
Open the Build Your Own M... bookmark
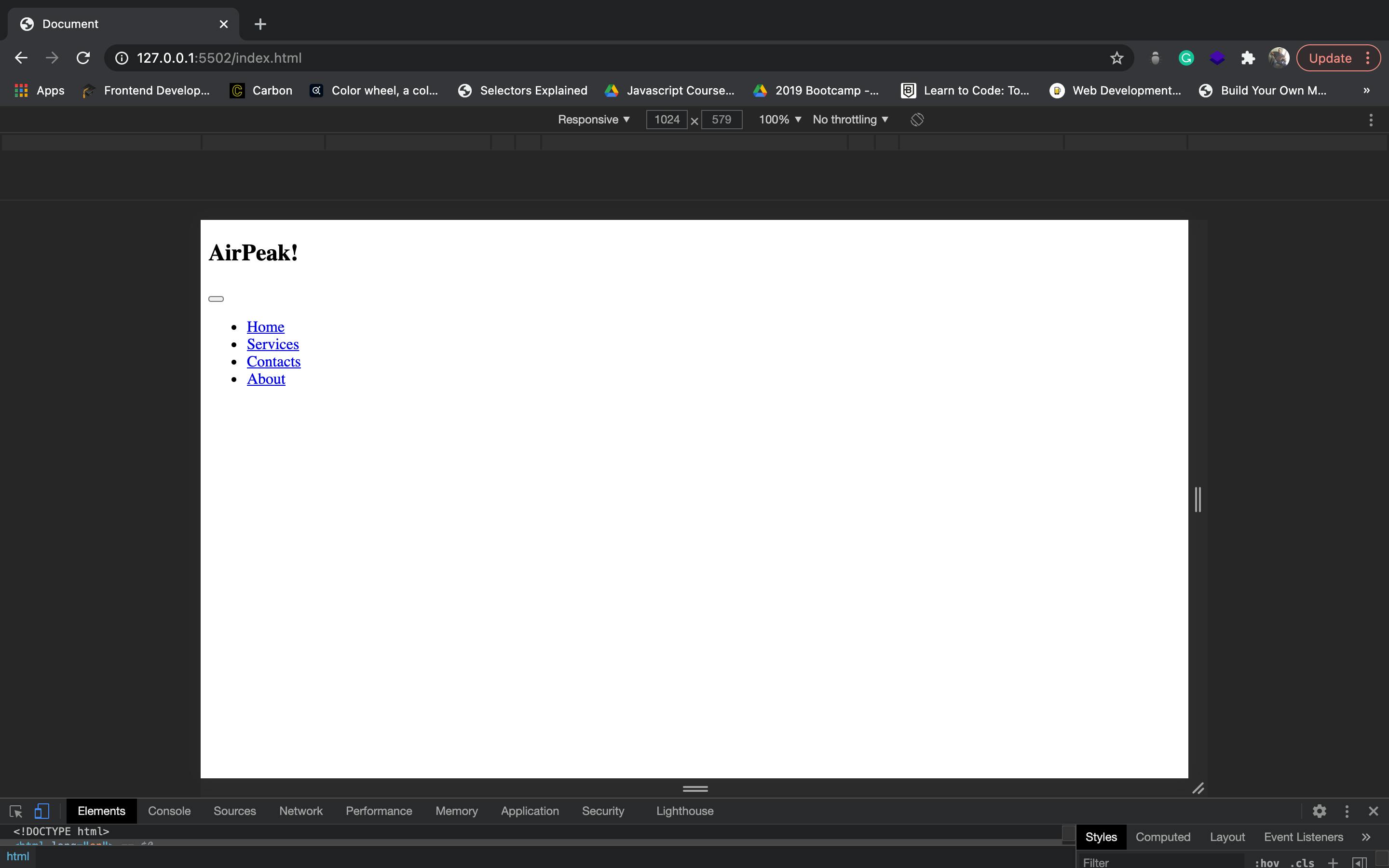coord(1263,90)
